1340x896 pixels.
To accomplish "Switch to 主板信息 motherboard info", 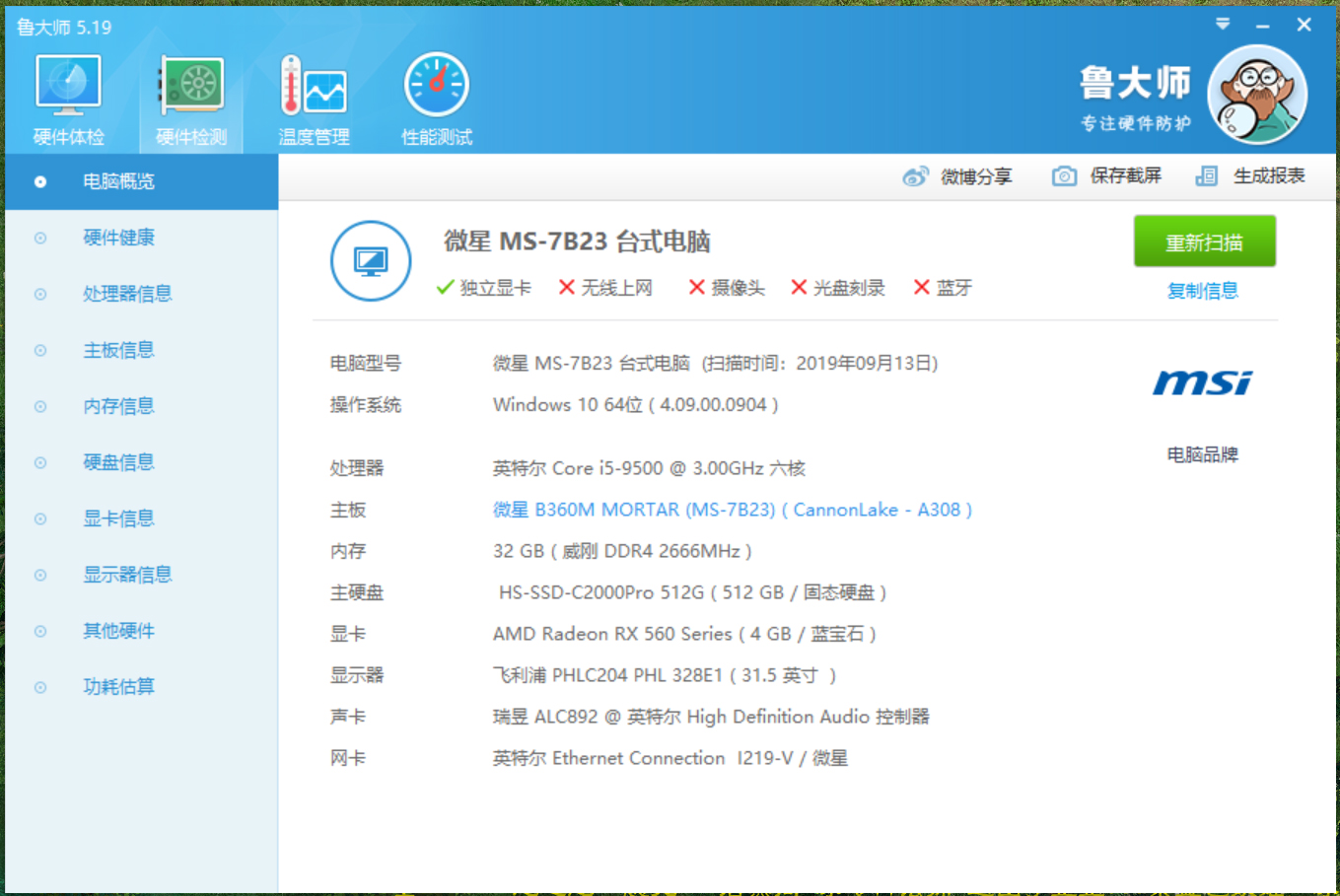I will click(x=119, y=350).
